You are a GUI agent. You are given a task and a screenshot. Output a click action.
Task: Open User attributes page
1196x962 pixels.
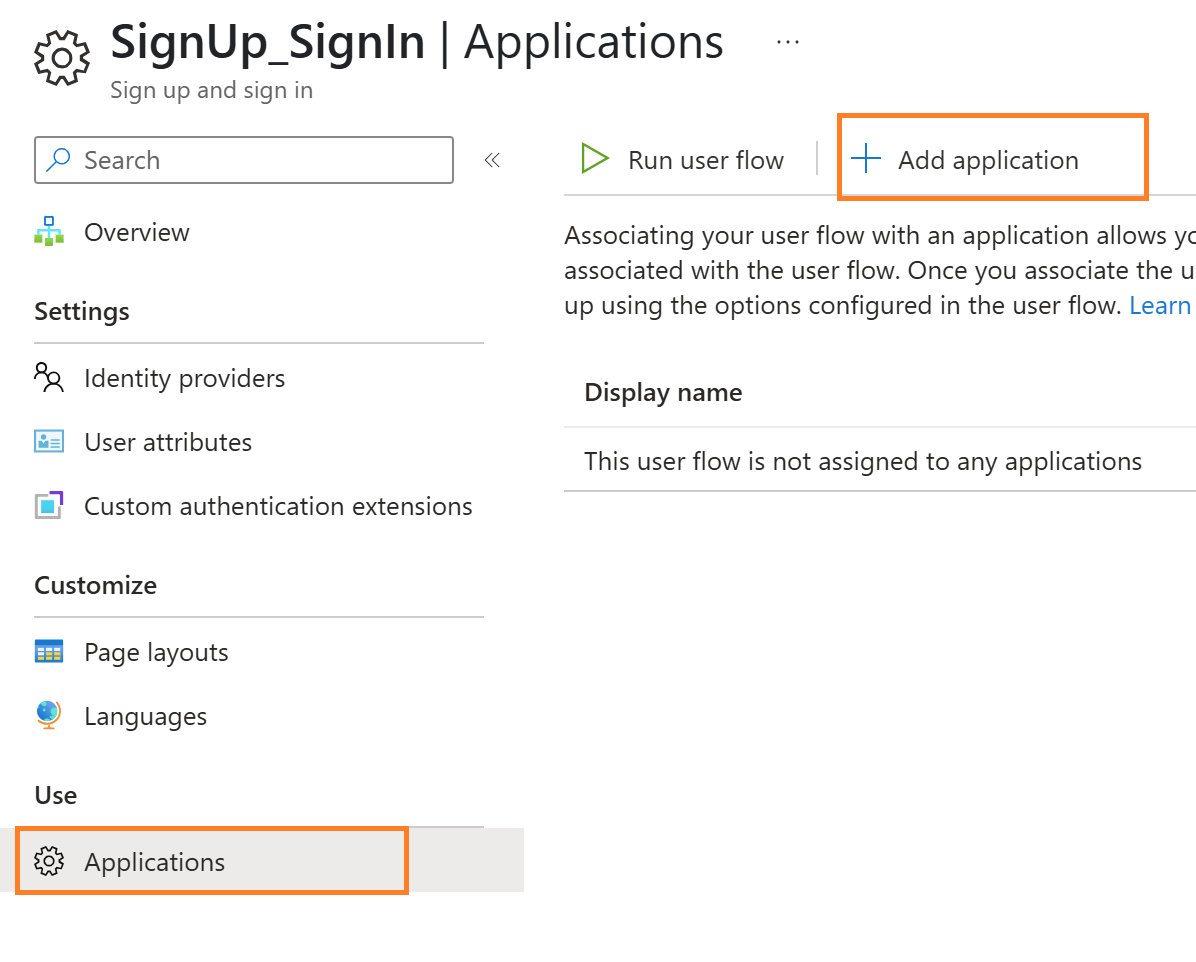[168, 442]
